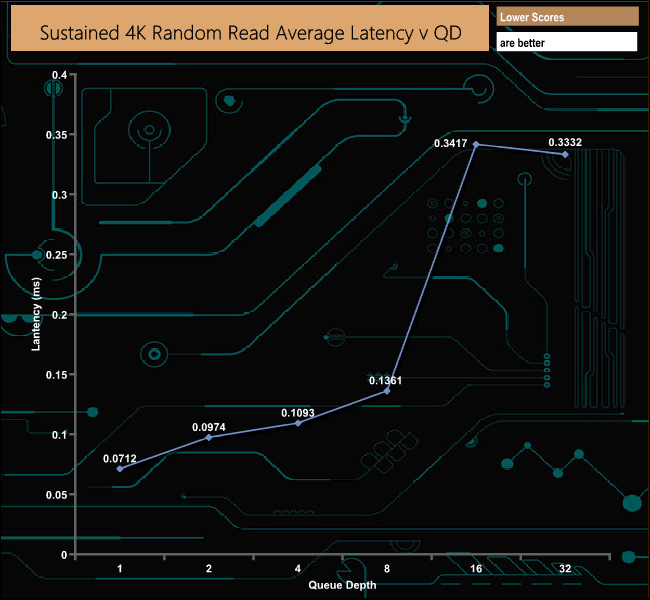Click y-axis tick label 0.25

click(x=56, y=255)
